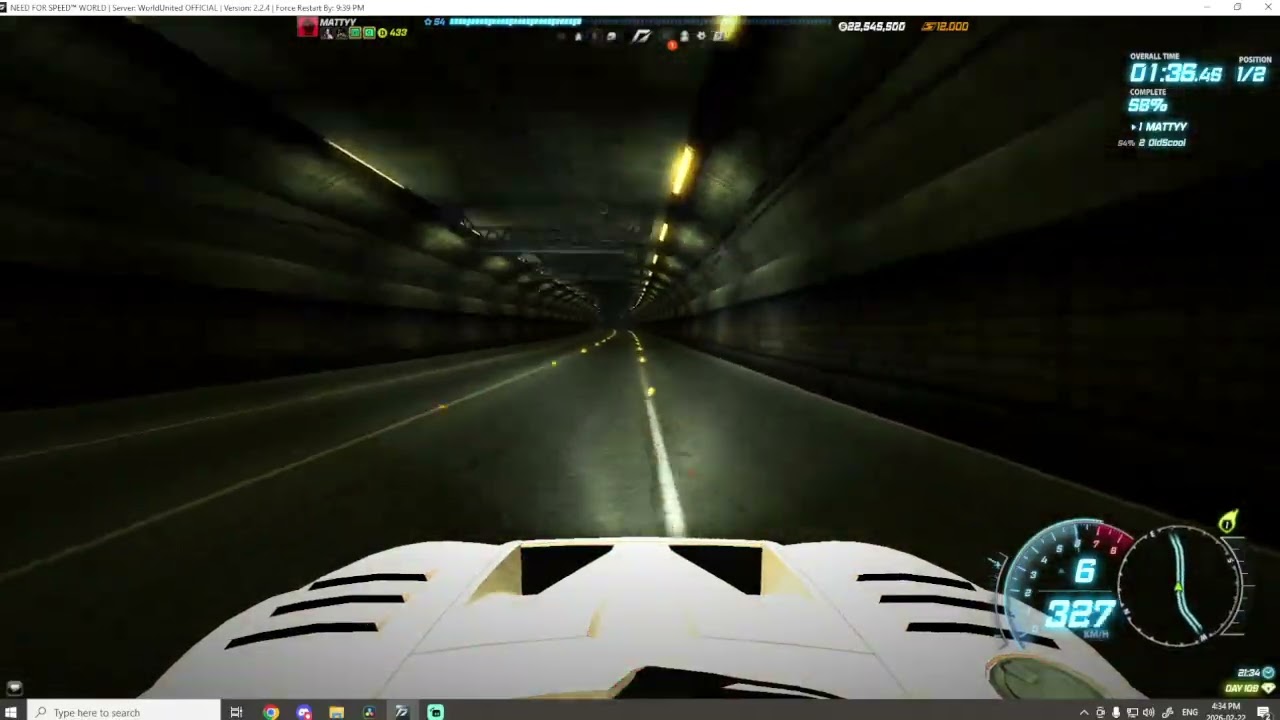Open Windows Action Center notifications

(1264, 712)
